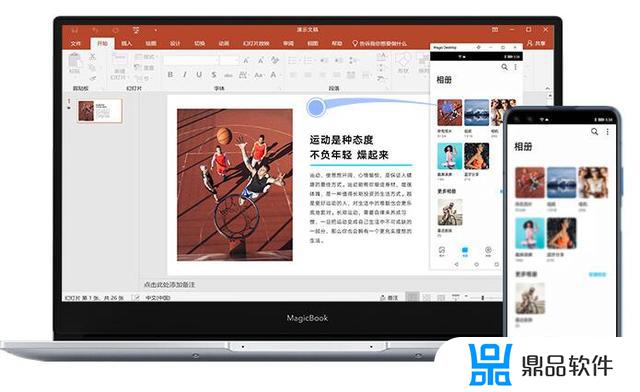The width and height of the screenshot is (640, 392).
Task: Switch to the 插入 Insert tab
Action: coord(127,43)
